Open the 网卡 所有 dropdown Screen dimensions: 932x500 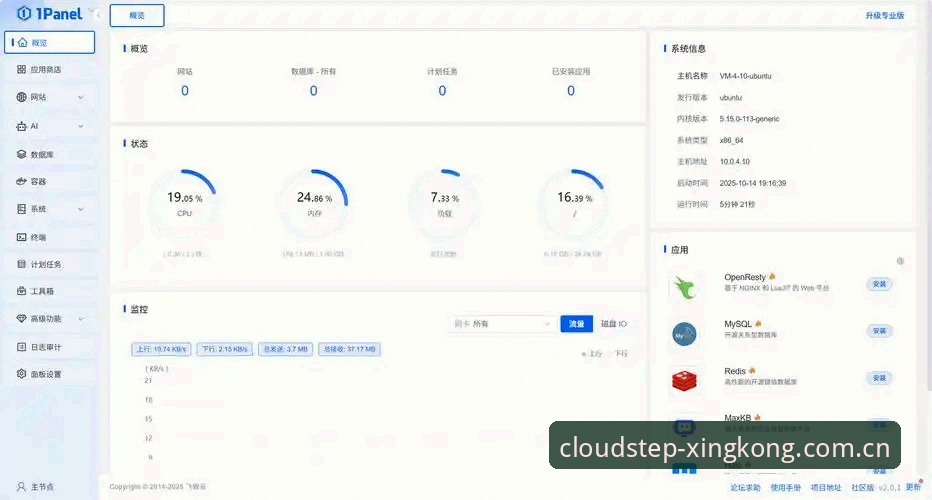click(501, 323)
